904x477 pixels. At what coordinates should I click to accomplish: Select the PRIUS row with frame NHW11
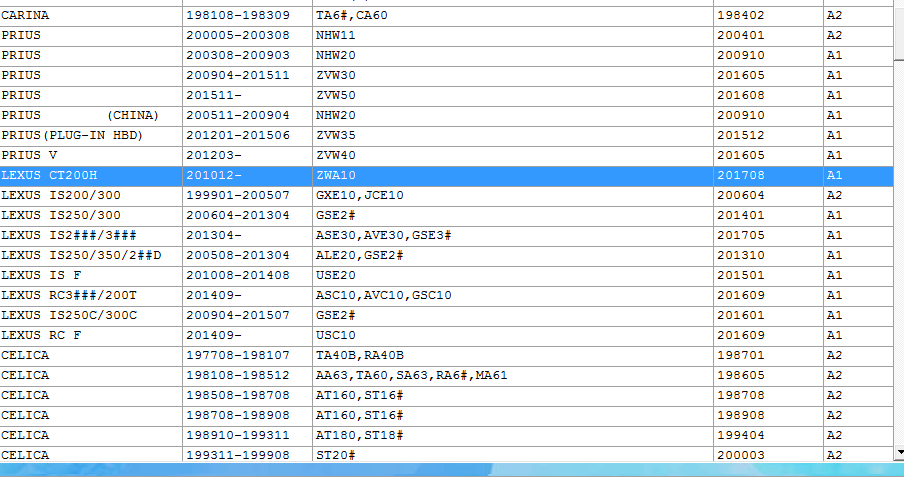(x=447, y=36)
